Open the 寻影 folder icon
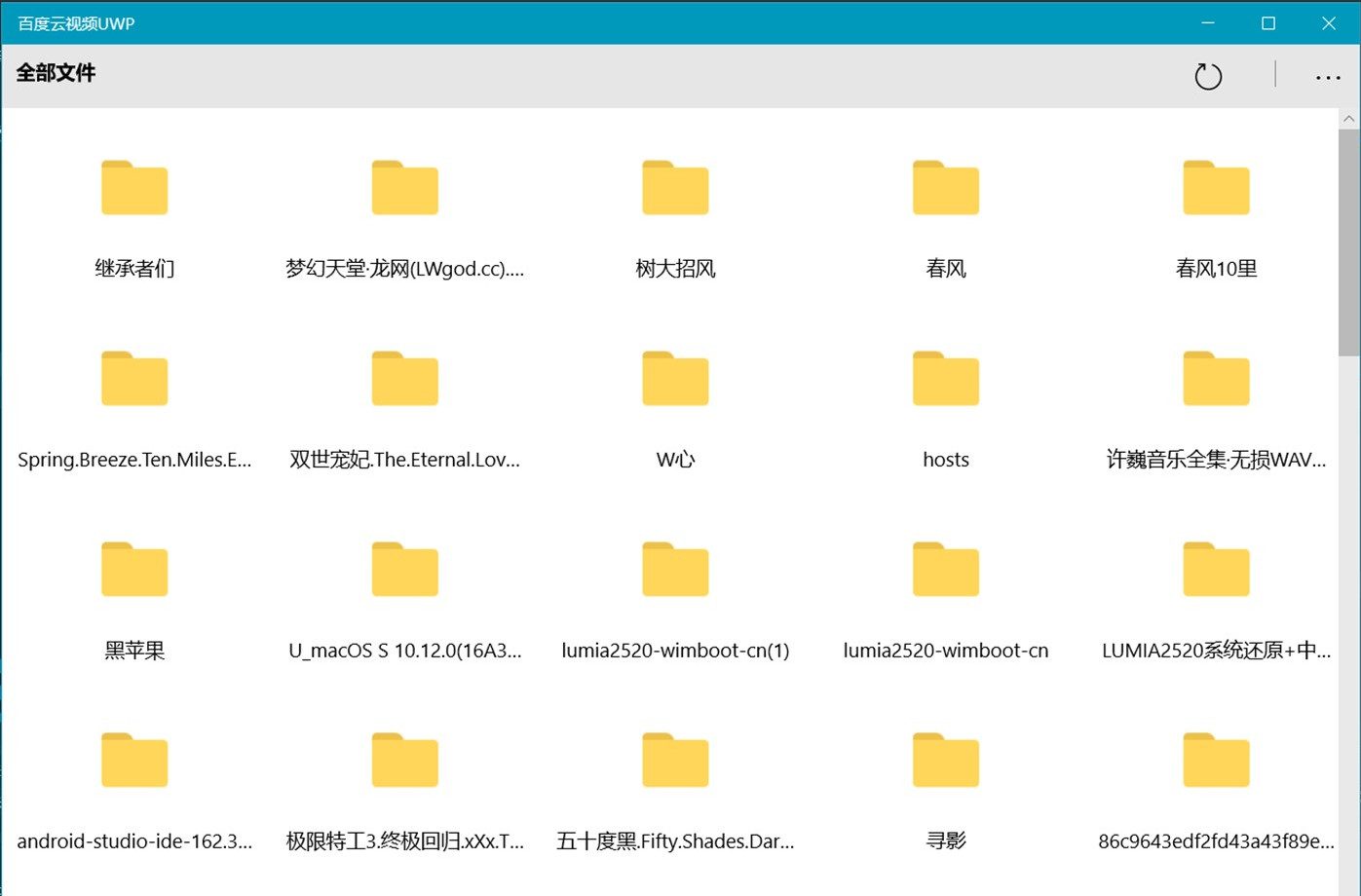 [946, 761]
